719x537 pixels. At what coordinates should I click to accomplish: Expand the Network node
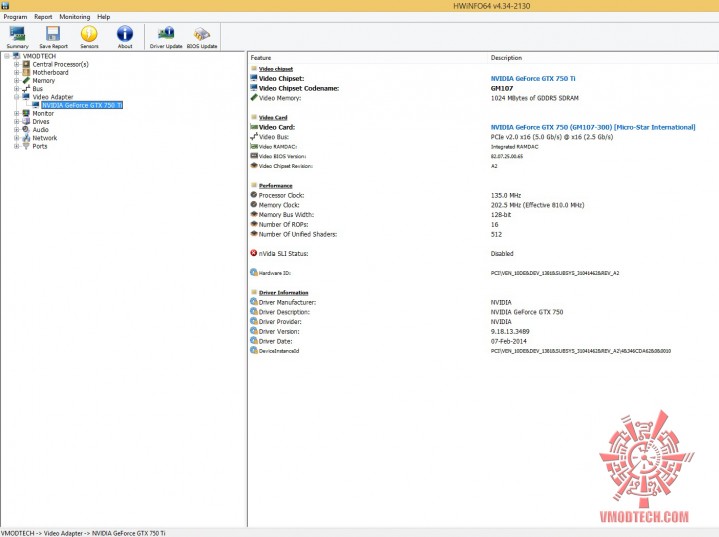tap(17, 138)
